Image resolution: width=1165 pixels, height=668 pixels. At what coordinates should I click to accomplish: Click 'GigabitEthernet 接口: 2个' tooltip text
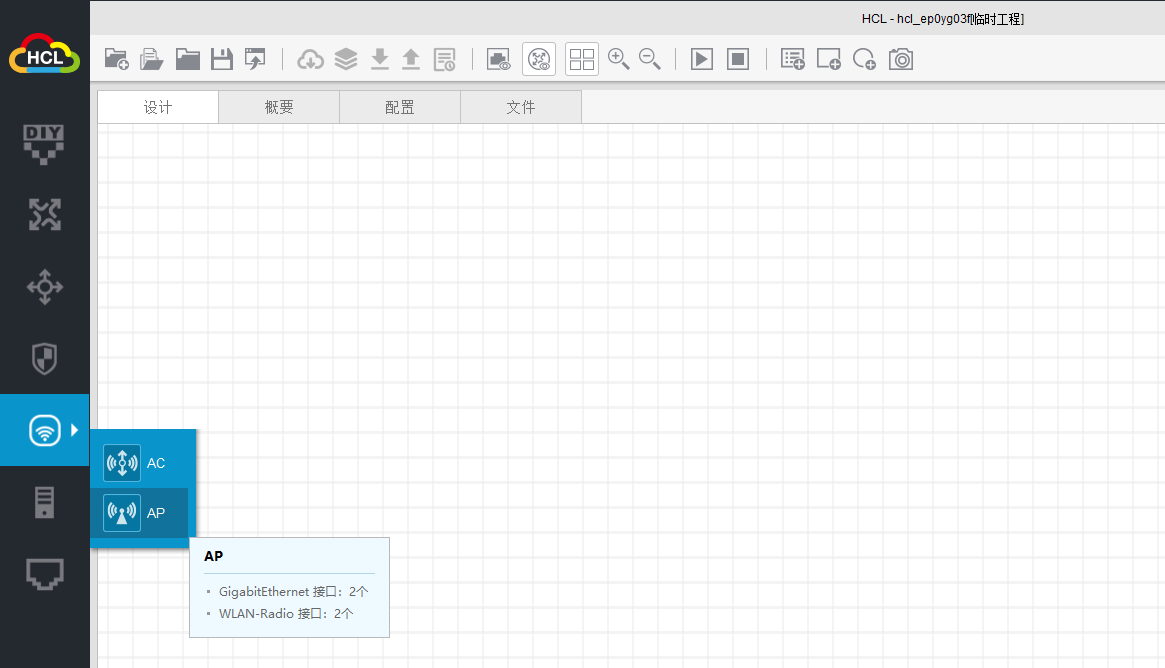[x=293, y=591]
